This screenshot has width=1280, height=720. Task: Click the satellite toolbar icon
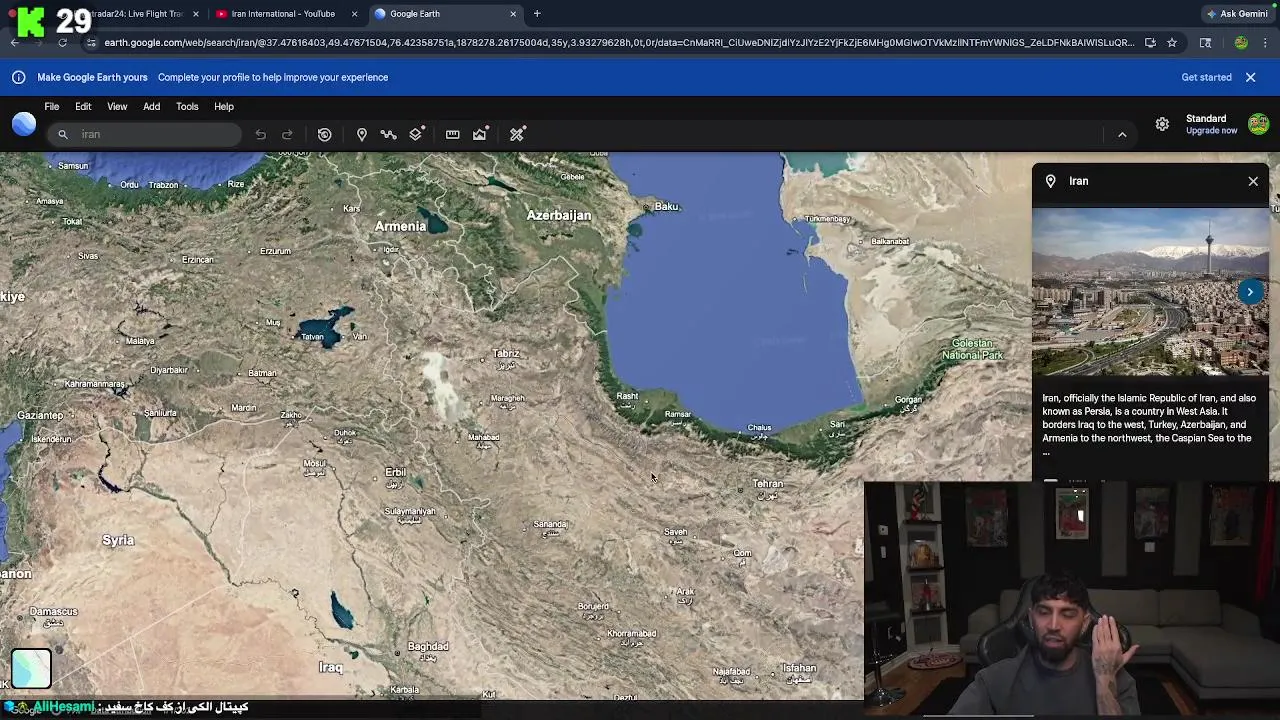(x=517, y=134)
